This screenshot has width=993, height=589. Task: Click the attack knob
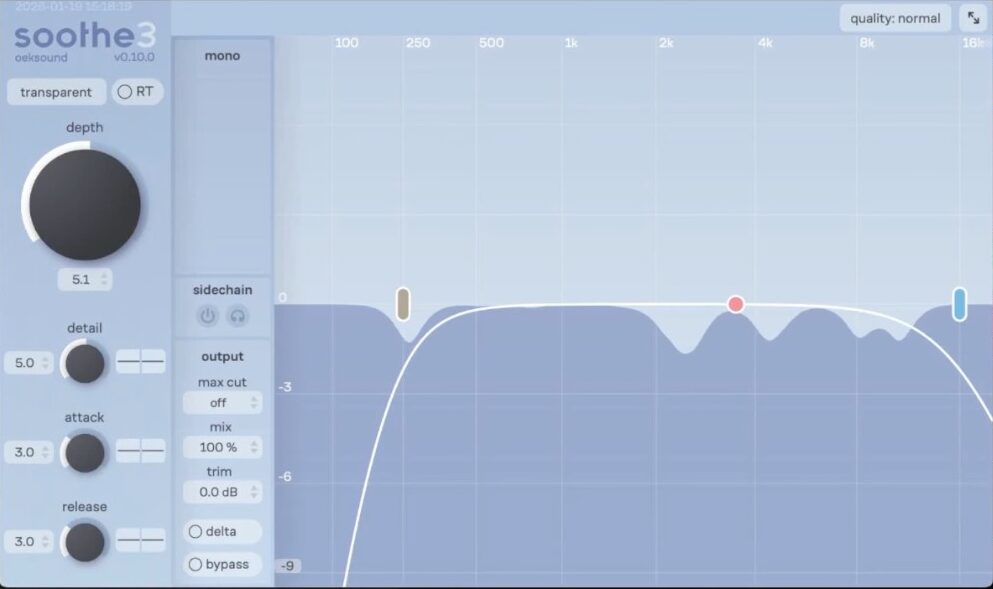pos(85,453)
